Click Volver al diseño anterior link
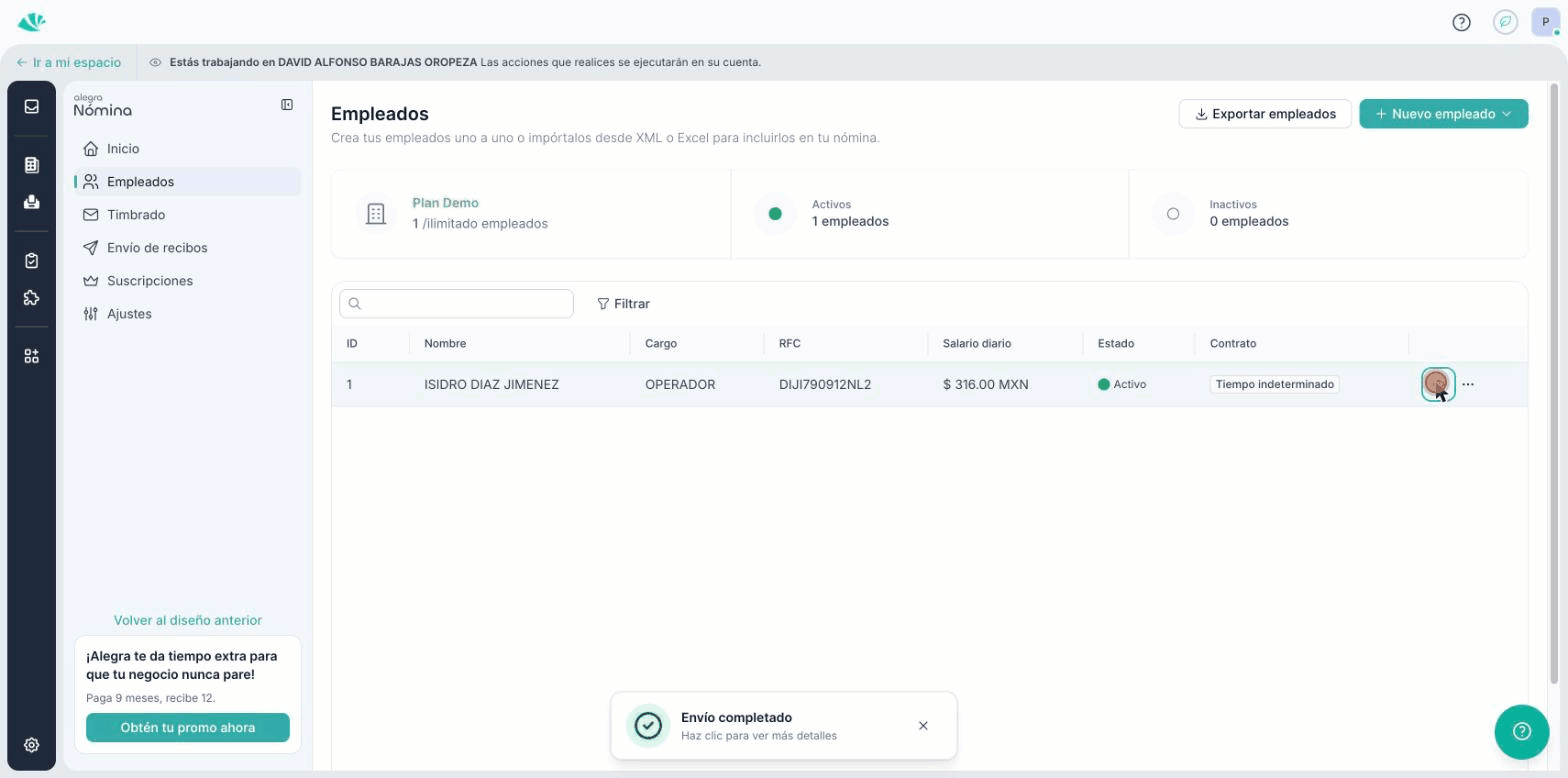 188,620
